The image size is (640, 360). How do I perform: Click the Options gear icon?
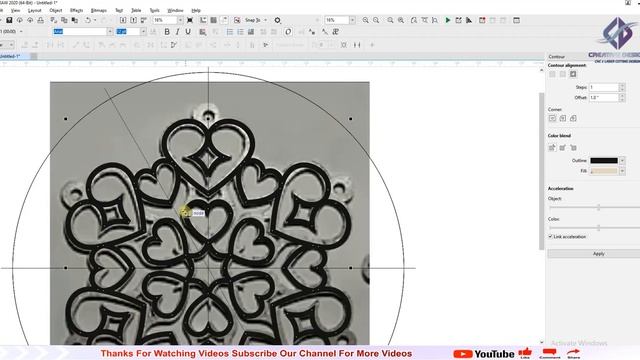278,20
